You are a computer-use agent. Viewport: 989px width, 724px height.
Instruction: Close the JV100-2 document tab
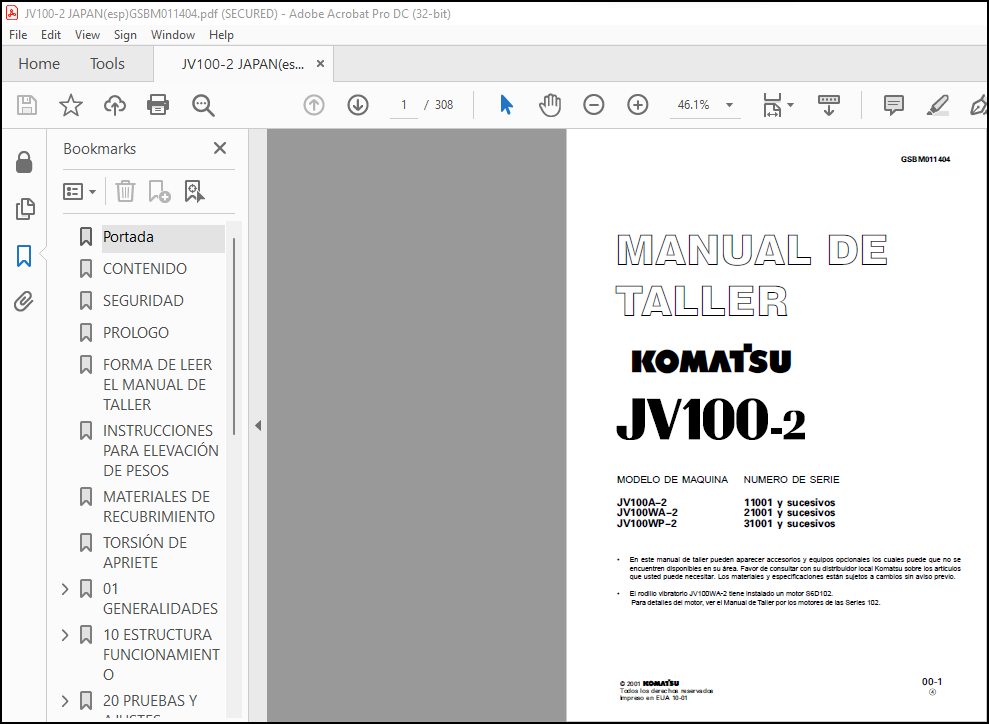coord(320,64)
